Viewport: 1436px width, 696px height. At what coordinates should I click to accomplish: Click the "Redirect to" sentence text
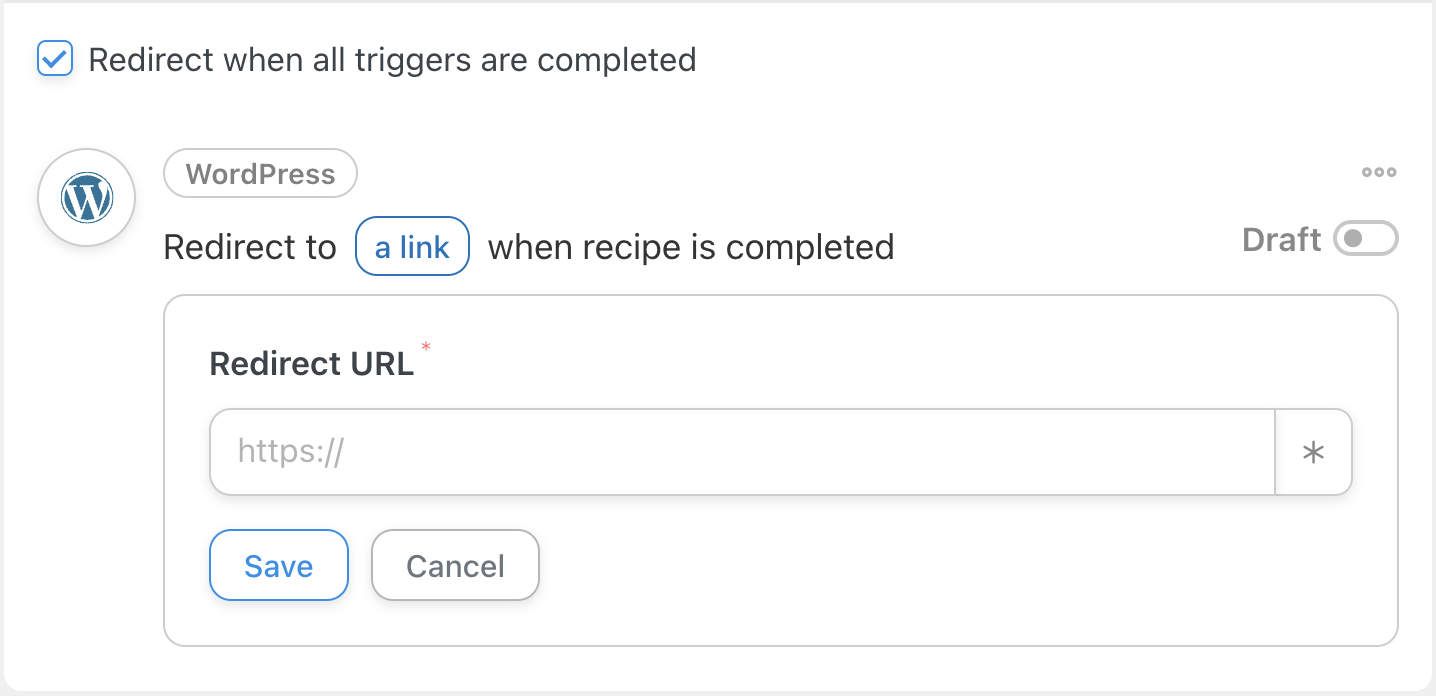250,247
